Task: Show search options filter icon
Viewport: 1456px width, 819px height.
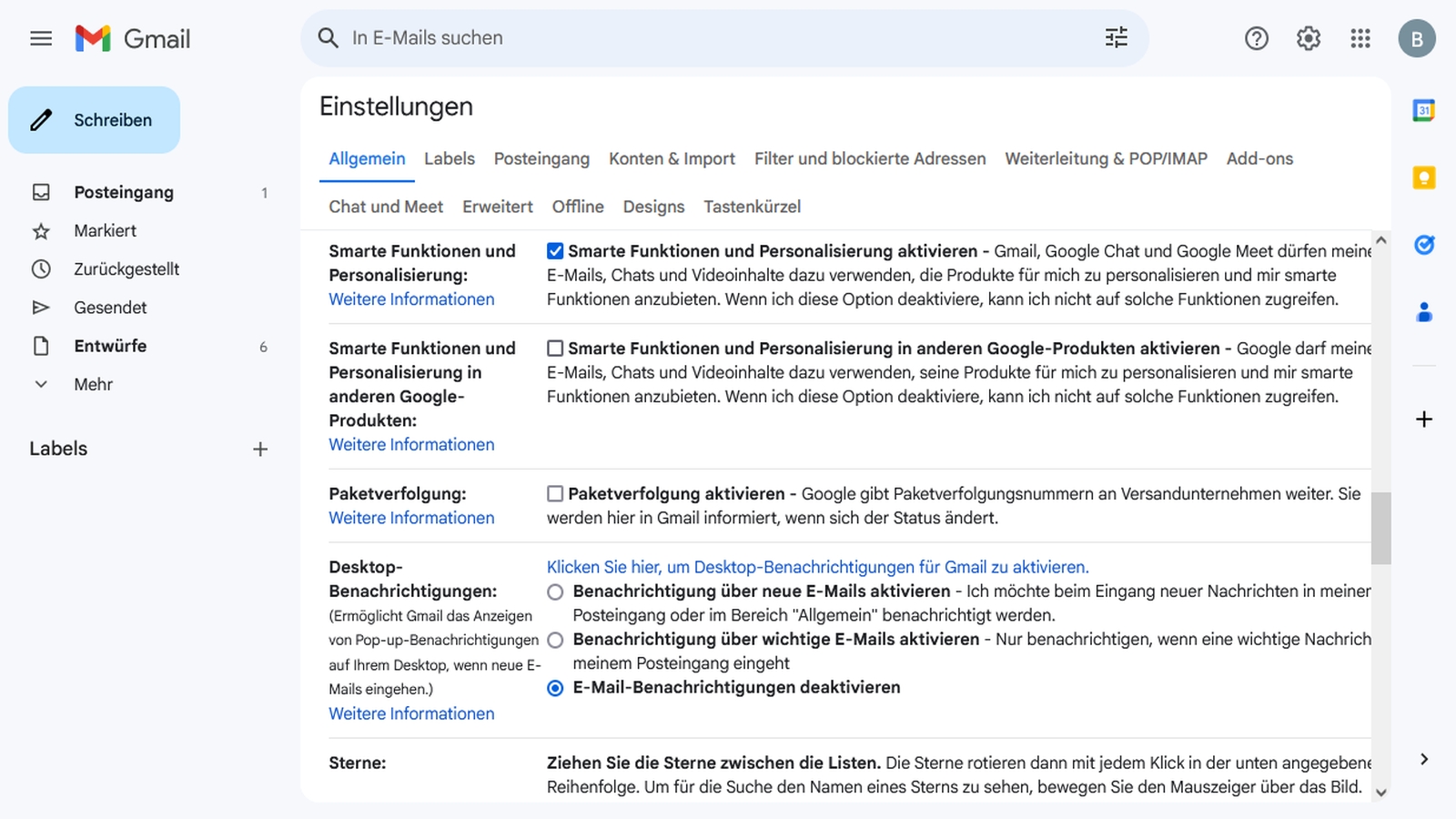Action: click(1116, 38)
